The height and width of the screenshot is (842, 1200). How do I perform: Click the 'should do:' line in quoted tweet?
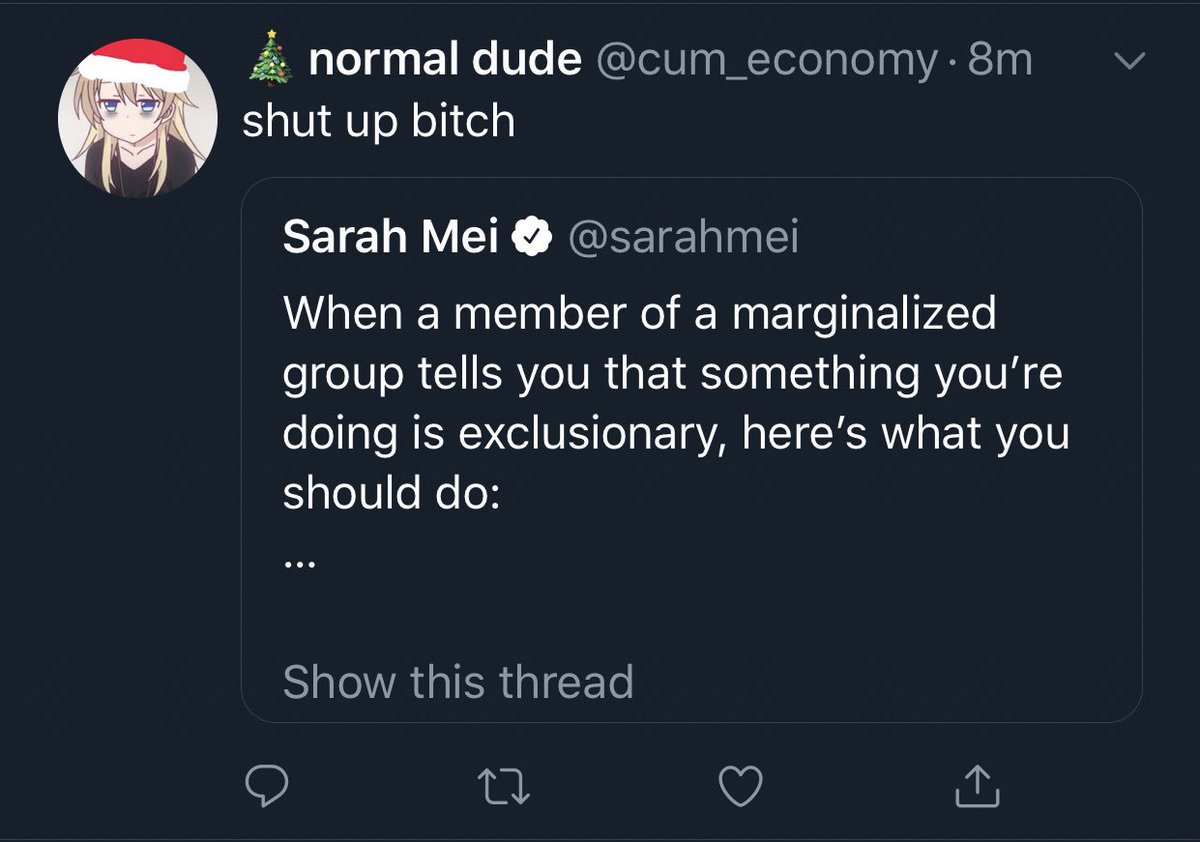tap(391, 494)
